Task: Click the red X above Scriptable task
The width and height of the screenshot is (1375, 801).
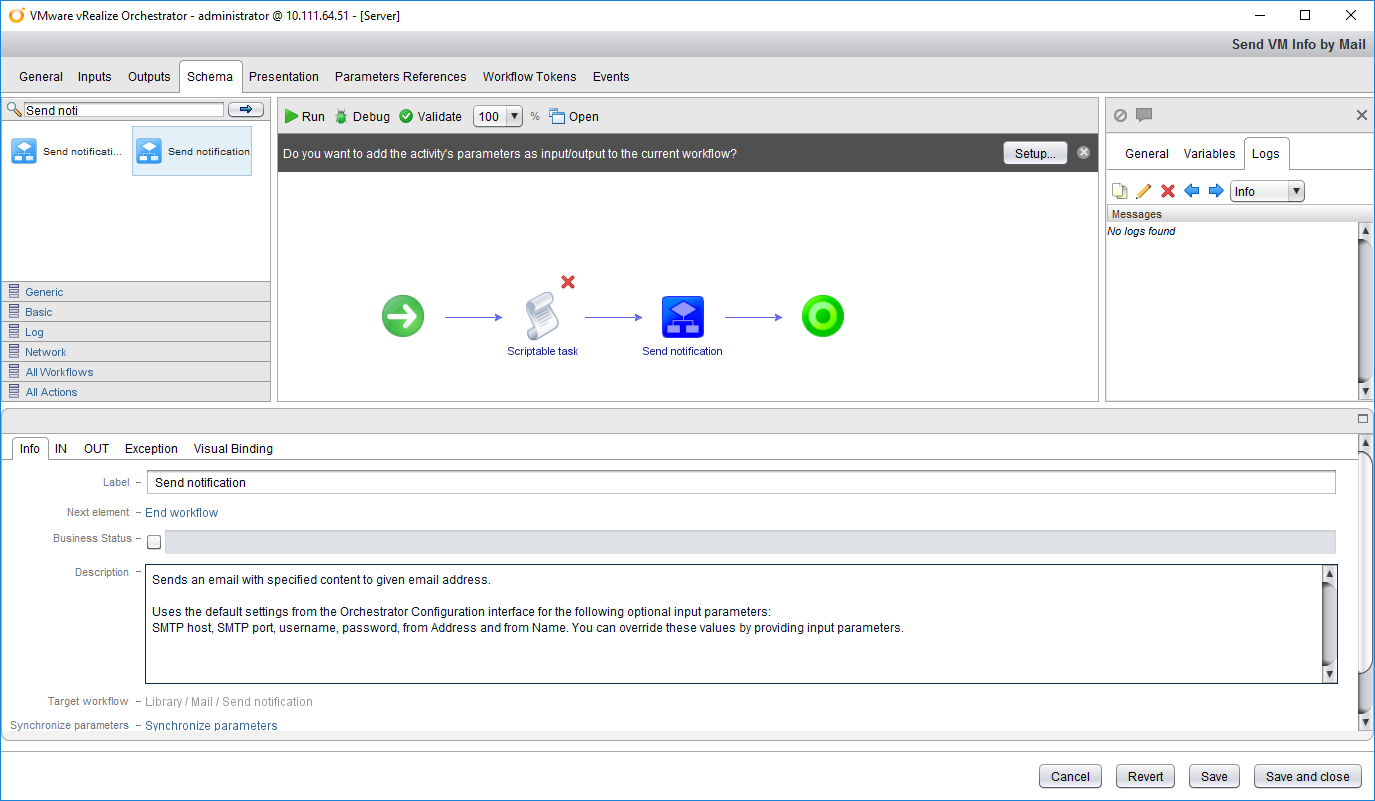Action: coord(568,282)
